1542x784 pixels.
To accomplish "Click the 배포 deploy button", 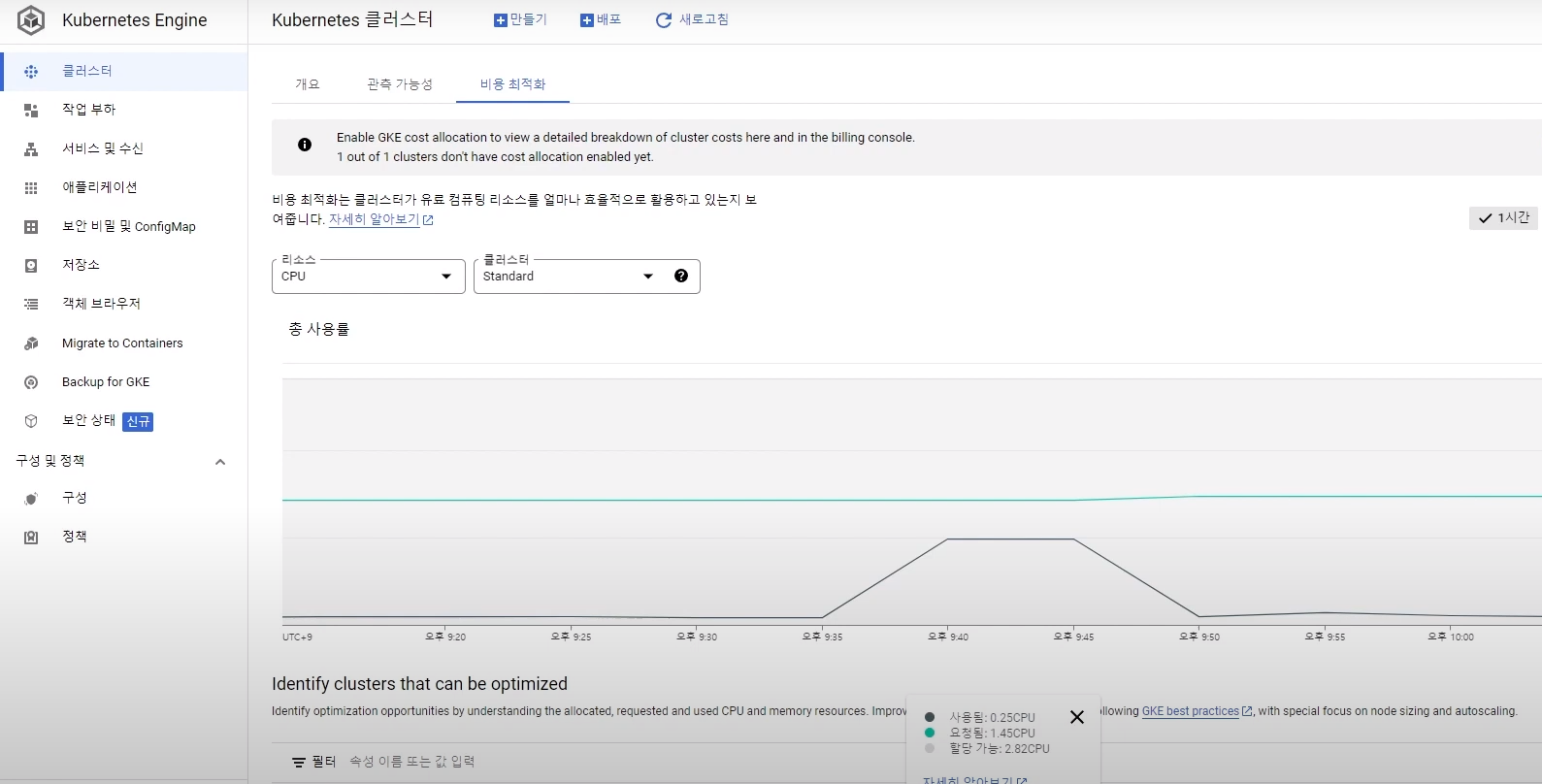I will click(602, 20).
